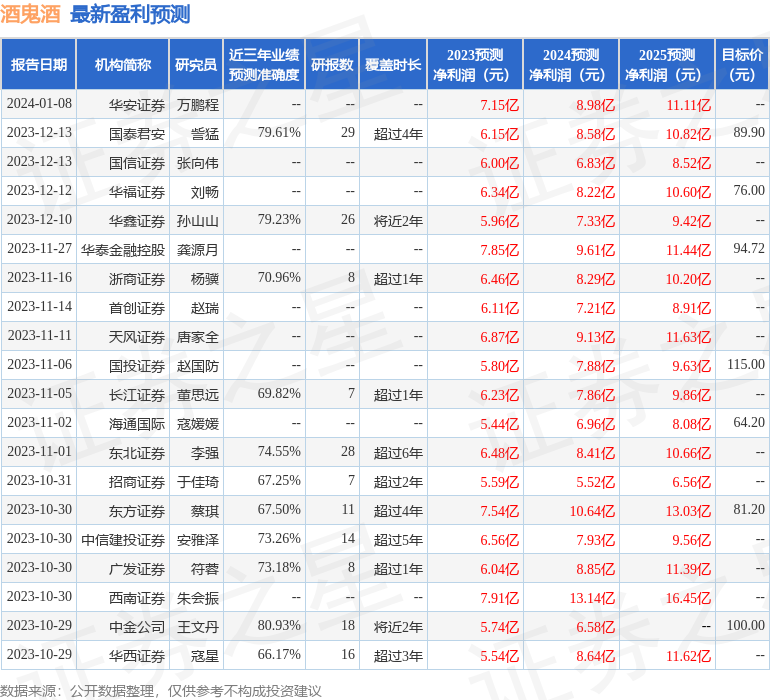Click the 16.45亿 profit forecast value
770x700 pixels.
(x=688, y=598)
